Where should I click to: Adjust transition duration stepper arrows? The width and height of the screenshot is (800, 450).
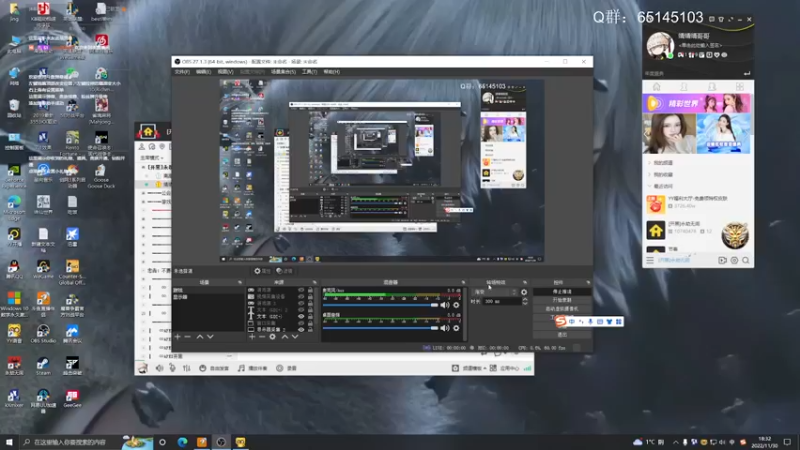point(524,302)
